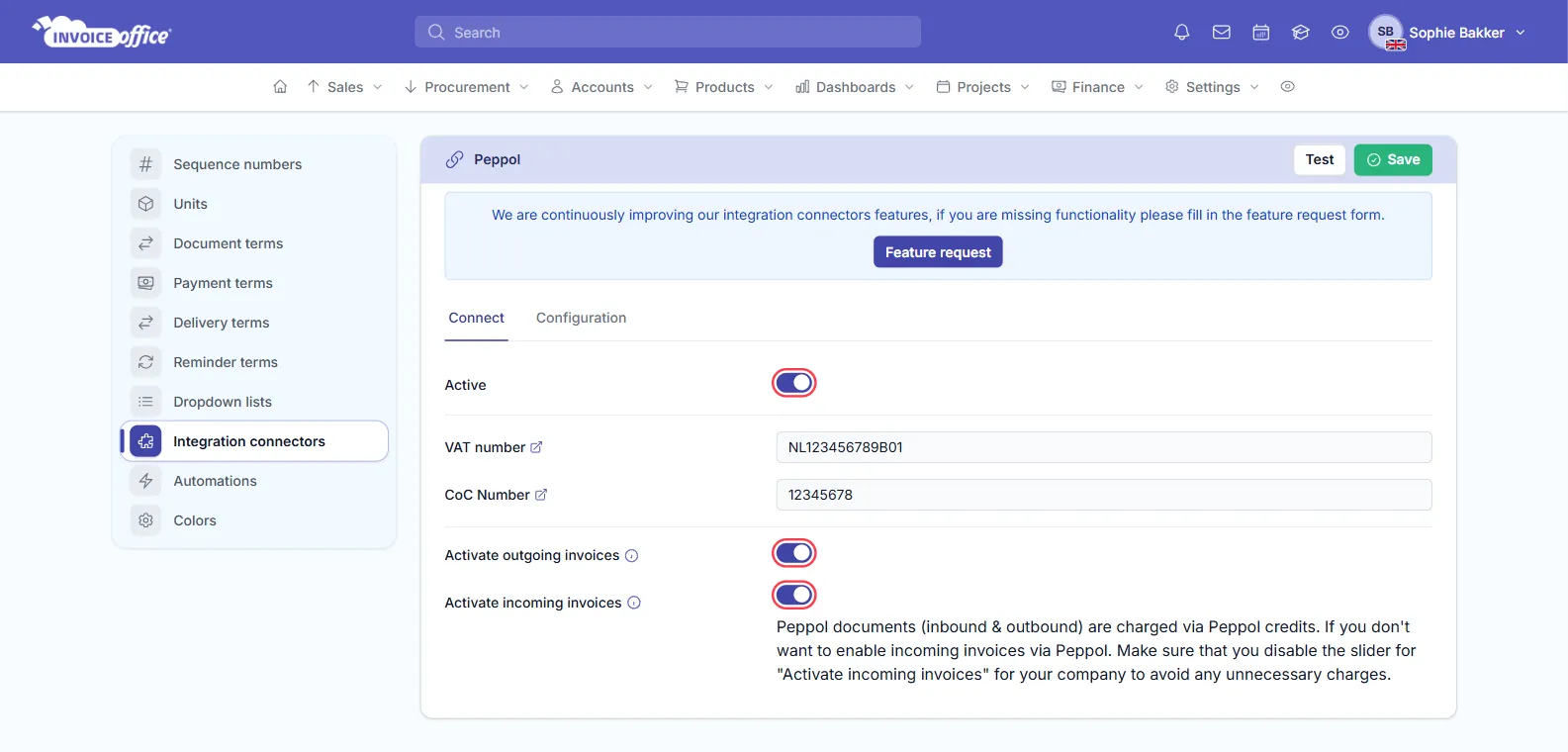Open Integration connectors in sidebar
Screen dimensions: 1568x752
254,441
